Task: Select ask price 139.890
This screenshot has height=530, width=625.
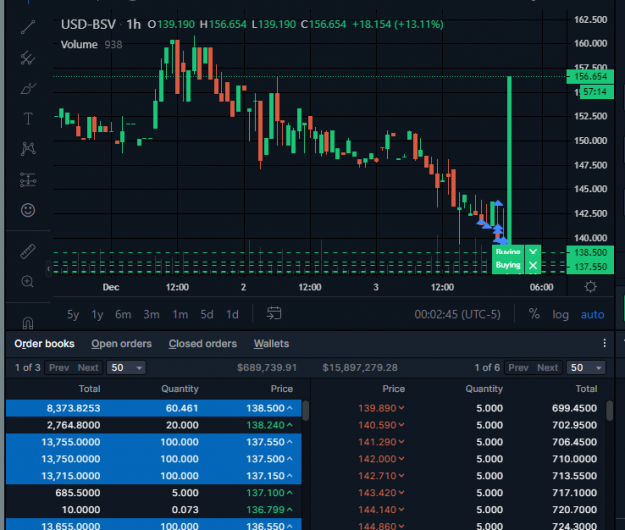Action: pyautogui.click(x=381, y=408)
